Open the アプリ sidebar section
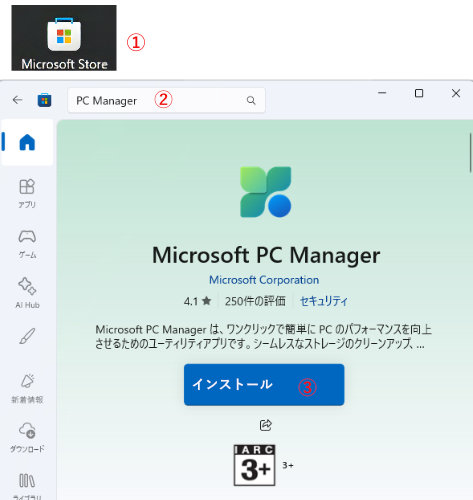 point(27,193)
